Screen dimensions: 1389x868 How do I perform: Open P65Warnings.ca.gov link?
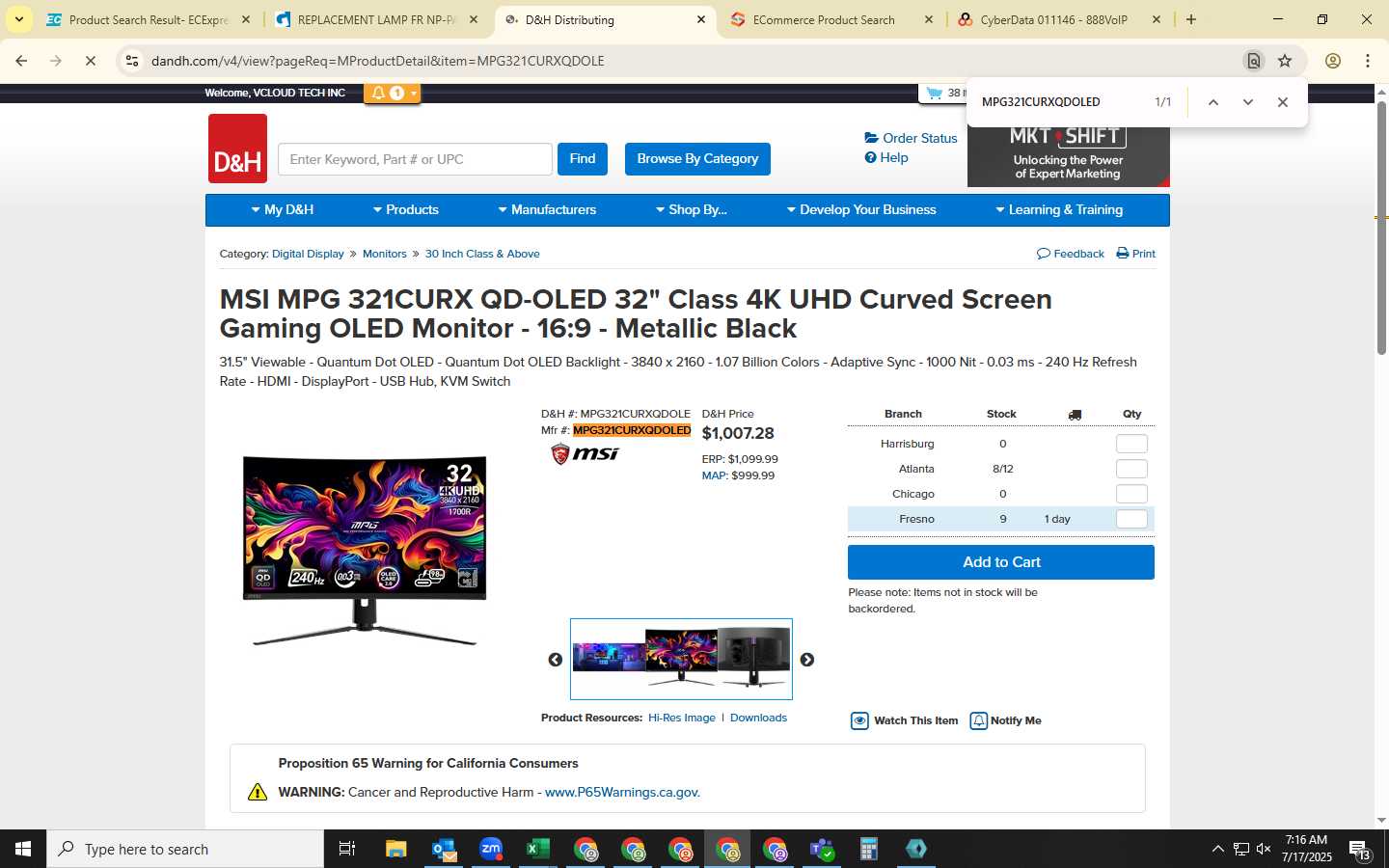pyautogui.click(x=622, y=792)
